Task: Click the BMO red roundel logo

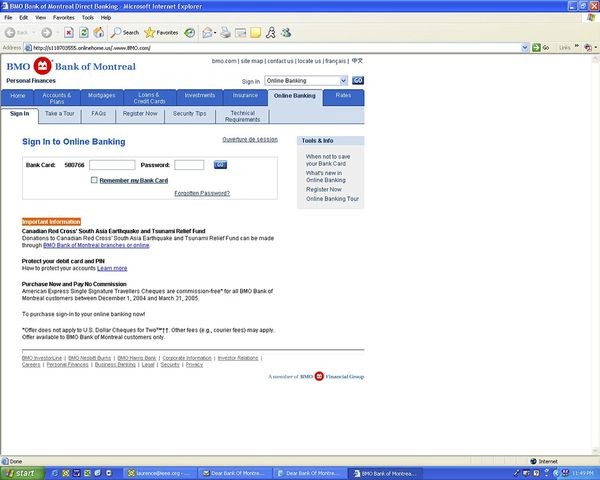Action: click(x=42, y=66)
